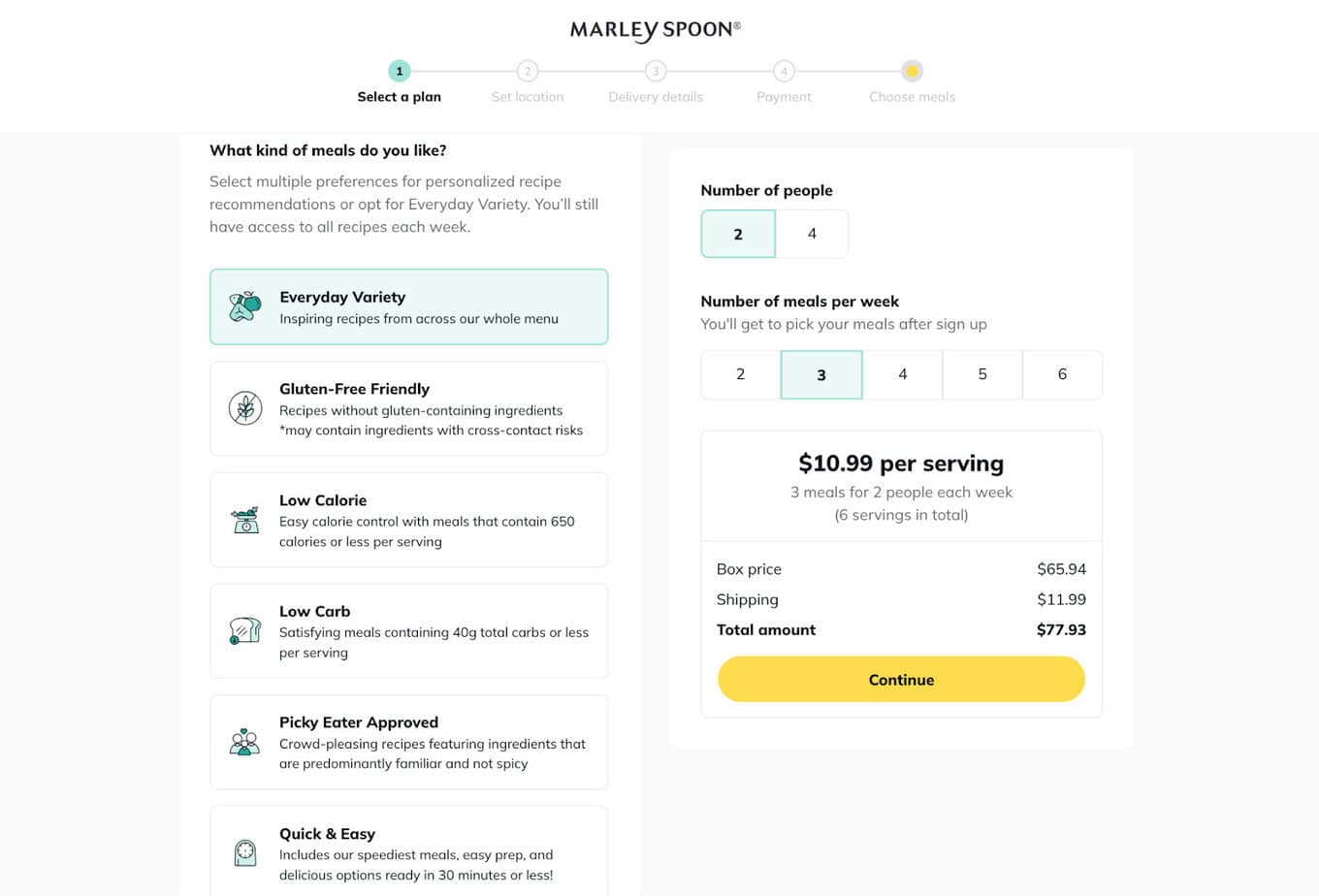Toggle the Gluten-Free Friendly preference title
Viewport: 1319px width, 896px height.
point(354,389)
